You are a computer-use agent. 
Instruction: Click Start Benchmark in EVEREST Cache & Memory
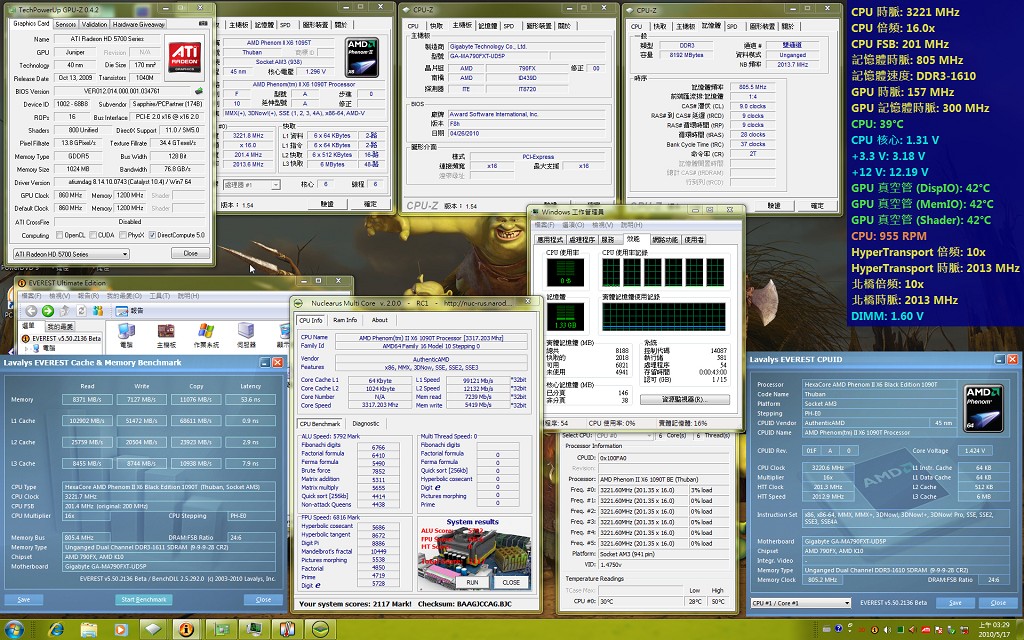[144, 600]
